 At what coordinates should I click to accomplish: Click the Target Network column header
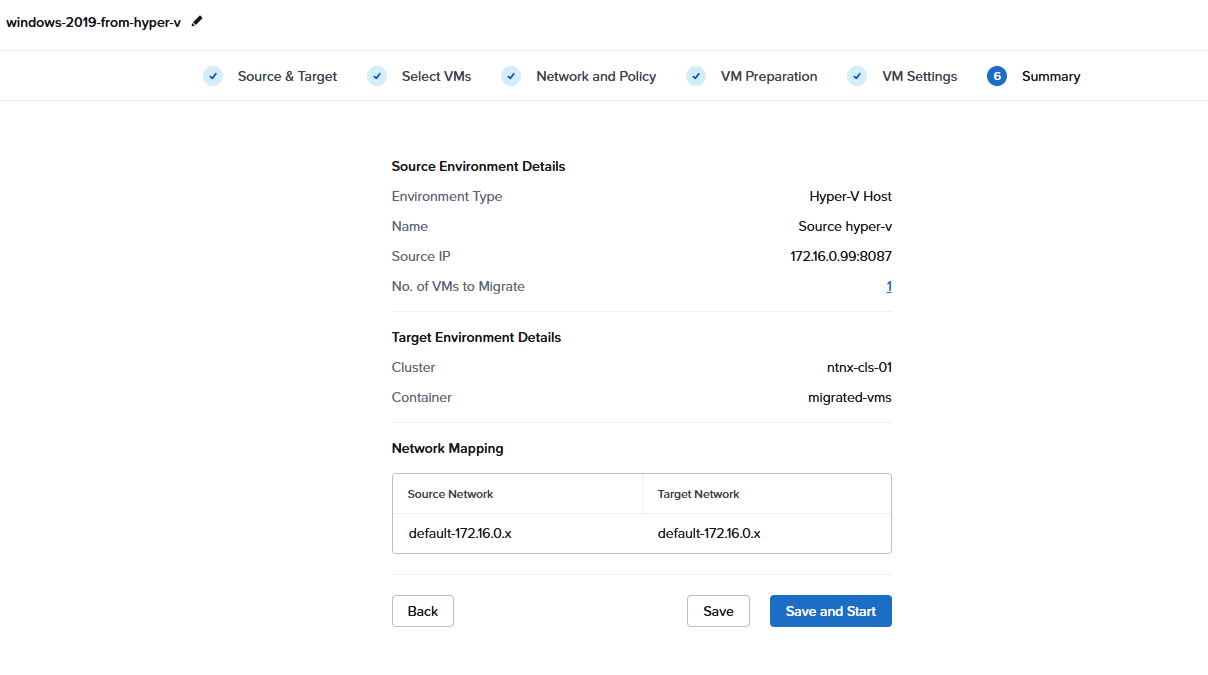[x=698, y=494]
